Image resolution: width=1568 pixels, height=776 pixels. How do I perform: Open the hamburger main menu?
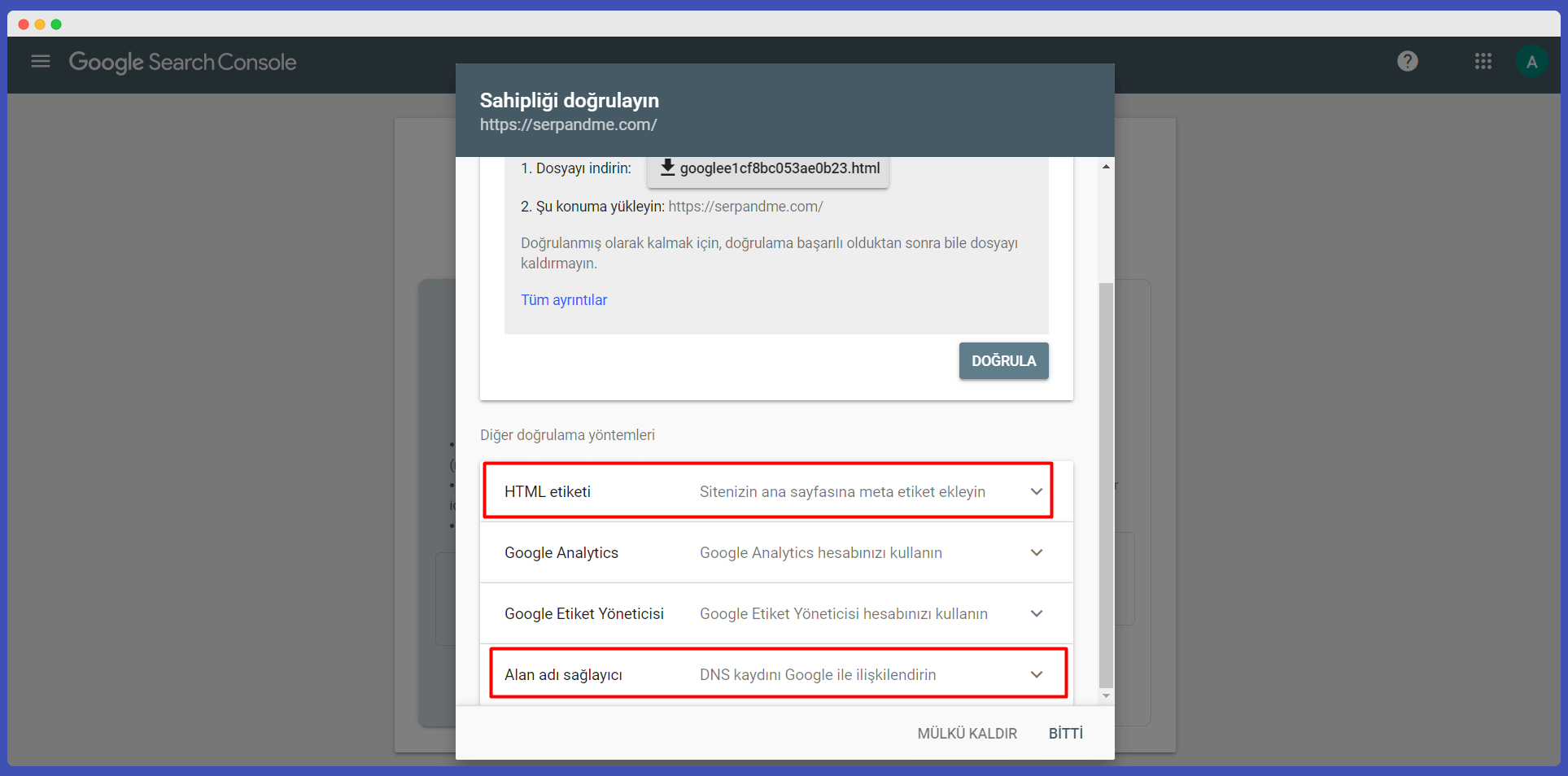coord(41,61)
